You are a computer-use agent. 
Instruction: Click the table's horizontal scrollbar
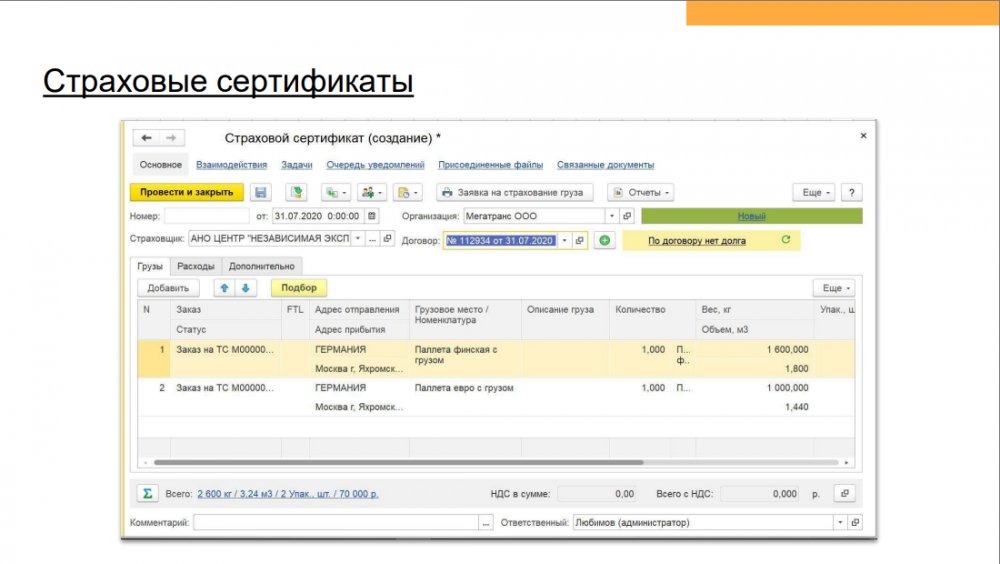(400, 463)
